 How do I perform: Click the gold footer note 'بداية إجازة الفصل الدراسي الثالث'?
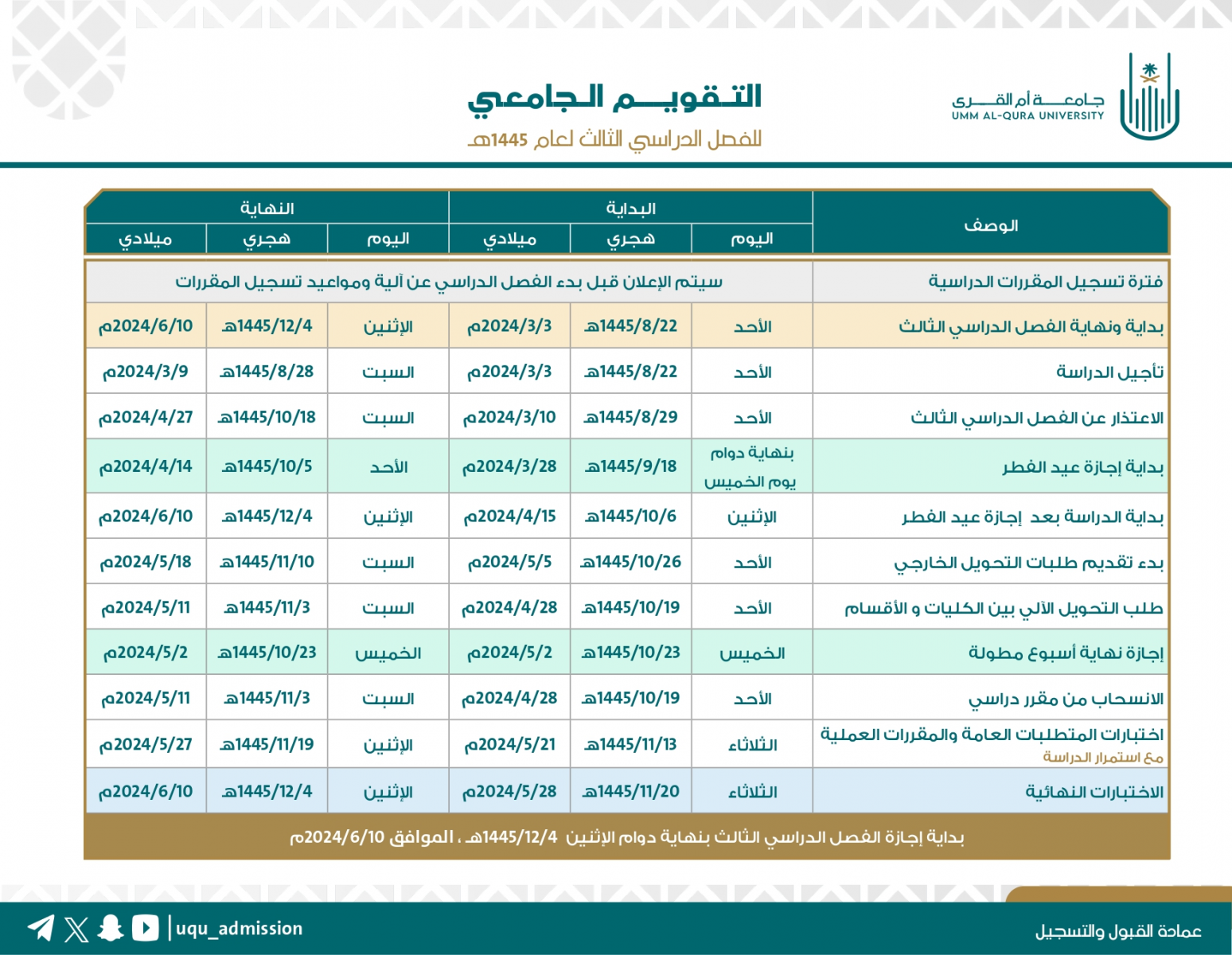[627, 837]
